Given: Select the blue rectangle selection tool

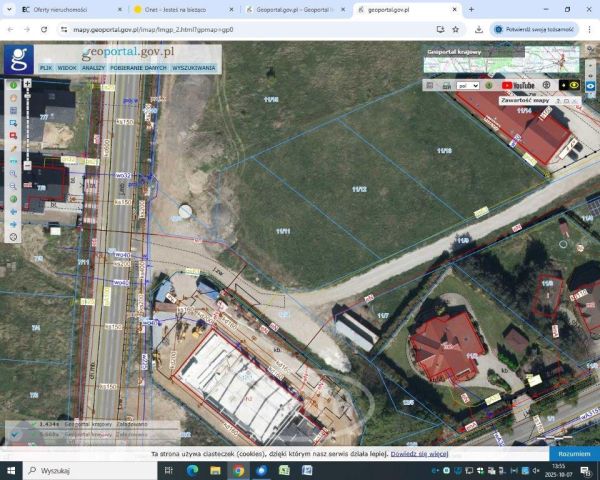Looking at the screenshot, I should [x=13, y=123].
